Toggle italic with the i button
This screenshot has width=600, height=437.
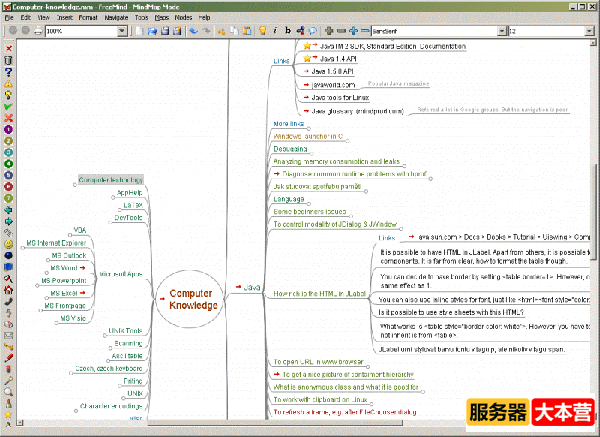click(x=275, y=31)
